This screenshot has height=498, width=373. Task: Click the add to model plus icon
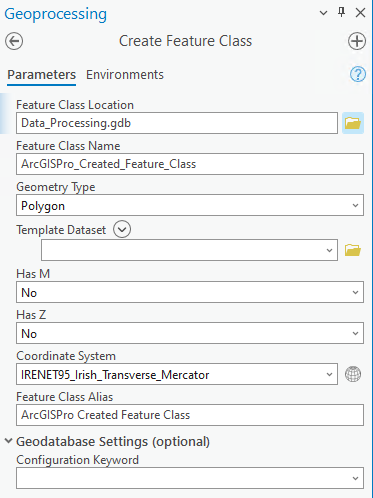pyautogui.click(x=357, y=41)
